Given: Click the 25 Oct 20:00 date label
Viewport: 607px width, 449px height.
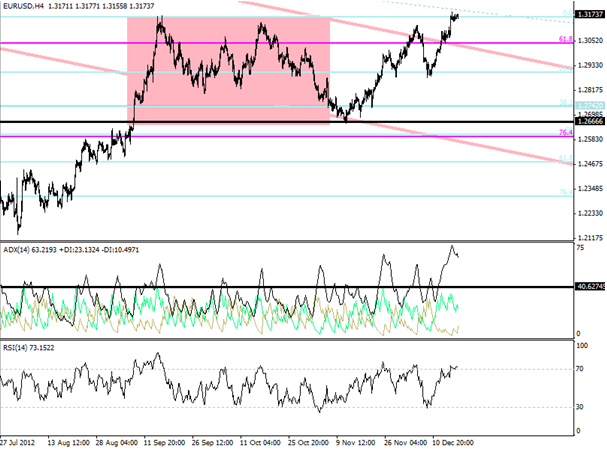Looking at the screenshot, I should tap(308, 442).
